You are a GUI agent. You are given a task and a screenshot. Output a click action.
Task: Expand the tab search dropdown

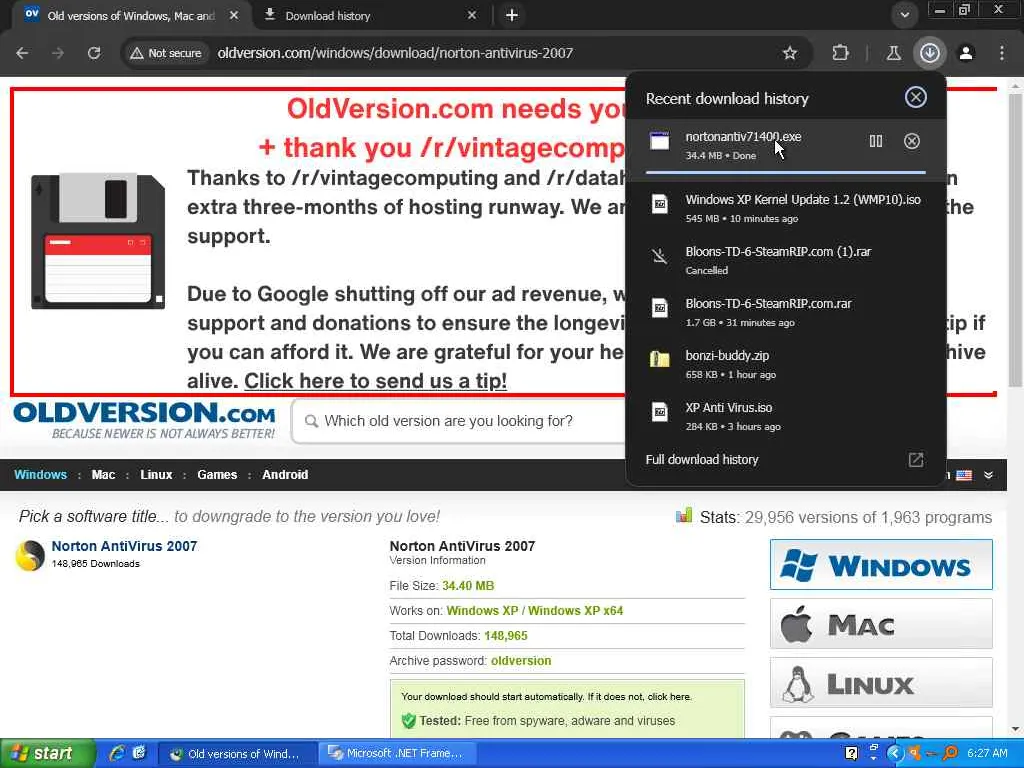[x=904, y=15]
